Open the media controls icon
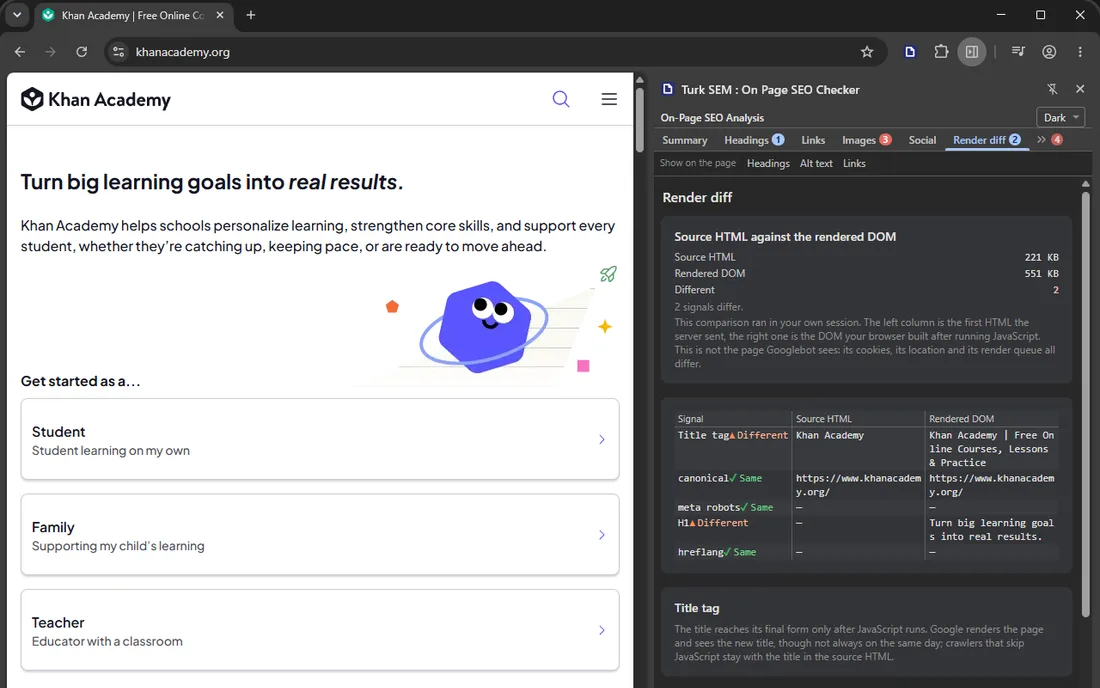This screenshot has height=688, width=1100. click(1018, 52)
